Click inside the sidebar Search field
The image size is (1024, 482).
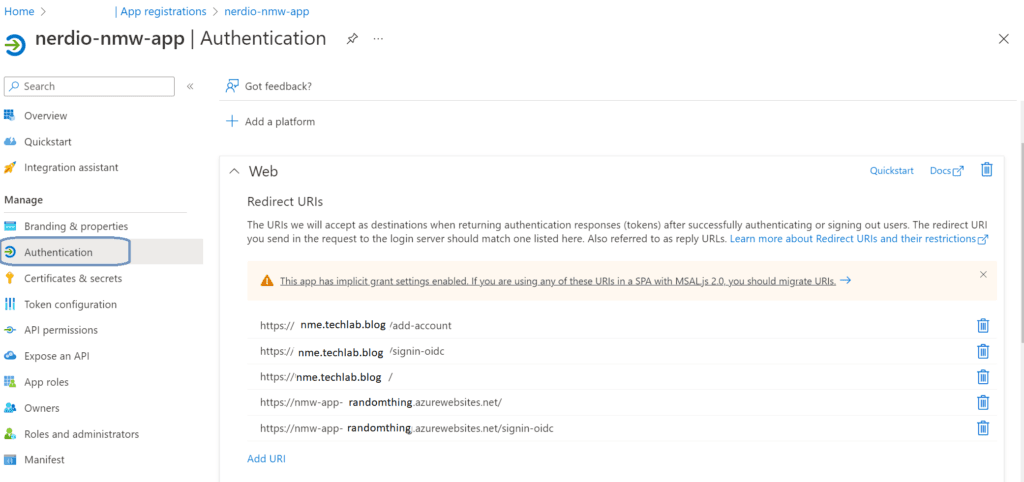coord(95,87)
